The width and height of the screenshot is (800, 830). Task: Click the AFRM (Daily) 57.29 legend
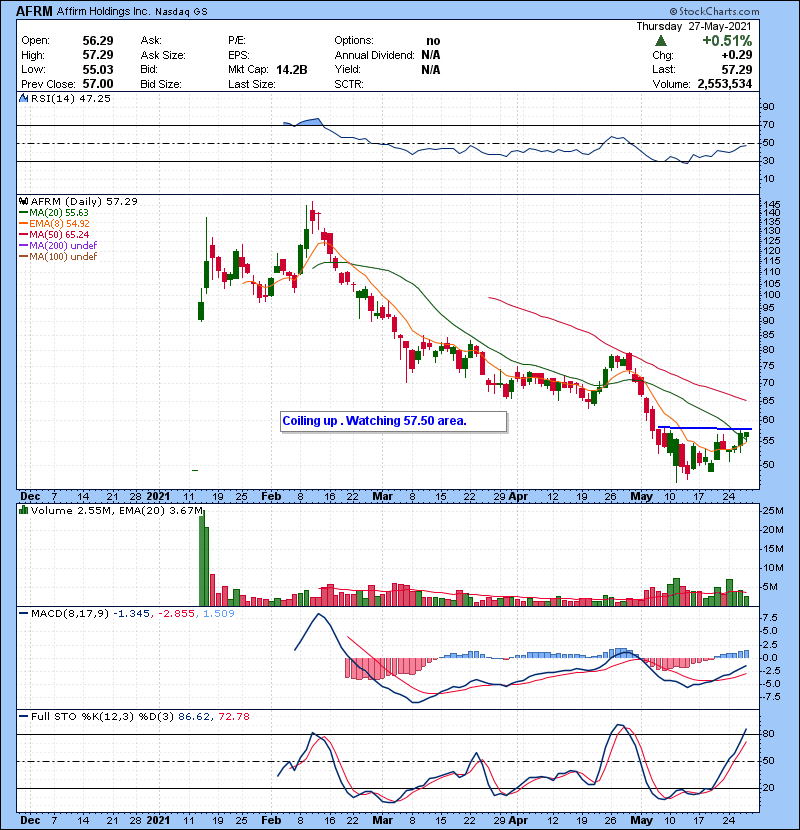84,202
